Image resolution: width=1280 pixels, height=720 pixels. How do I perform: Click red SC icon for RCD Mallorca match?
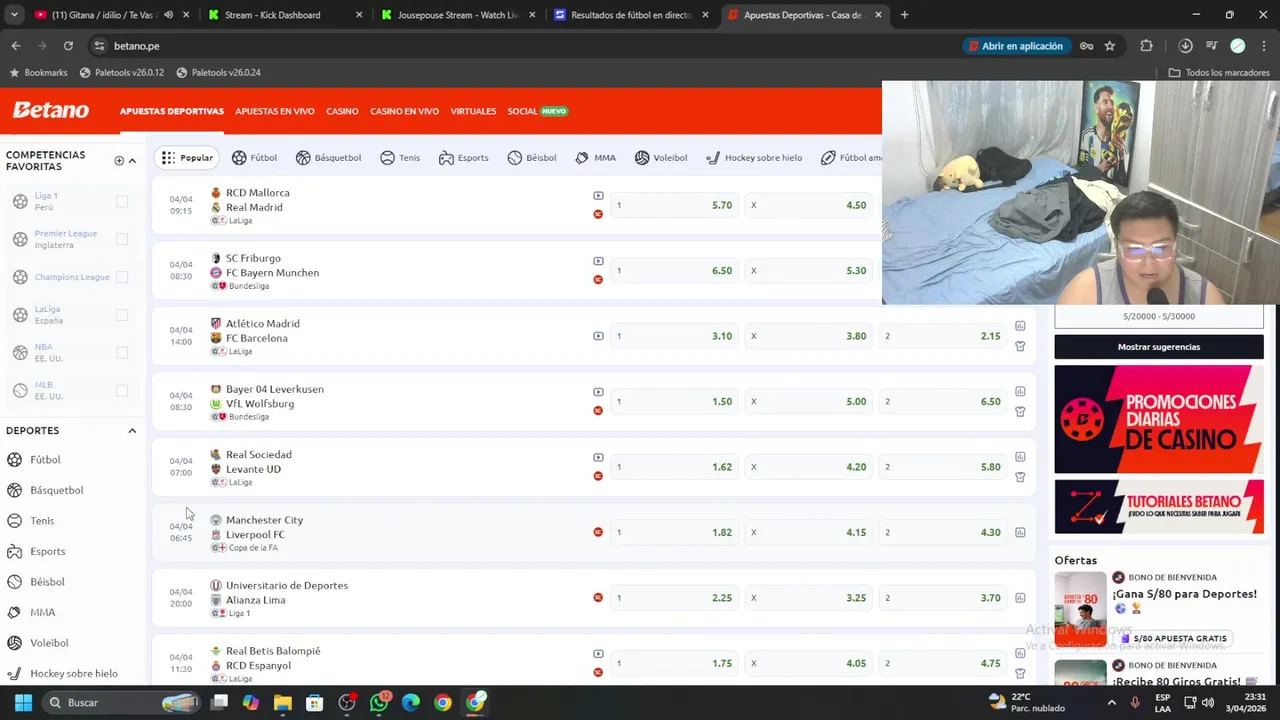pyautogui.click(x=598, y=214)
